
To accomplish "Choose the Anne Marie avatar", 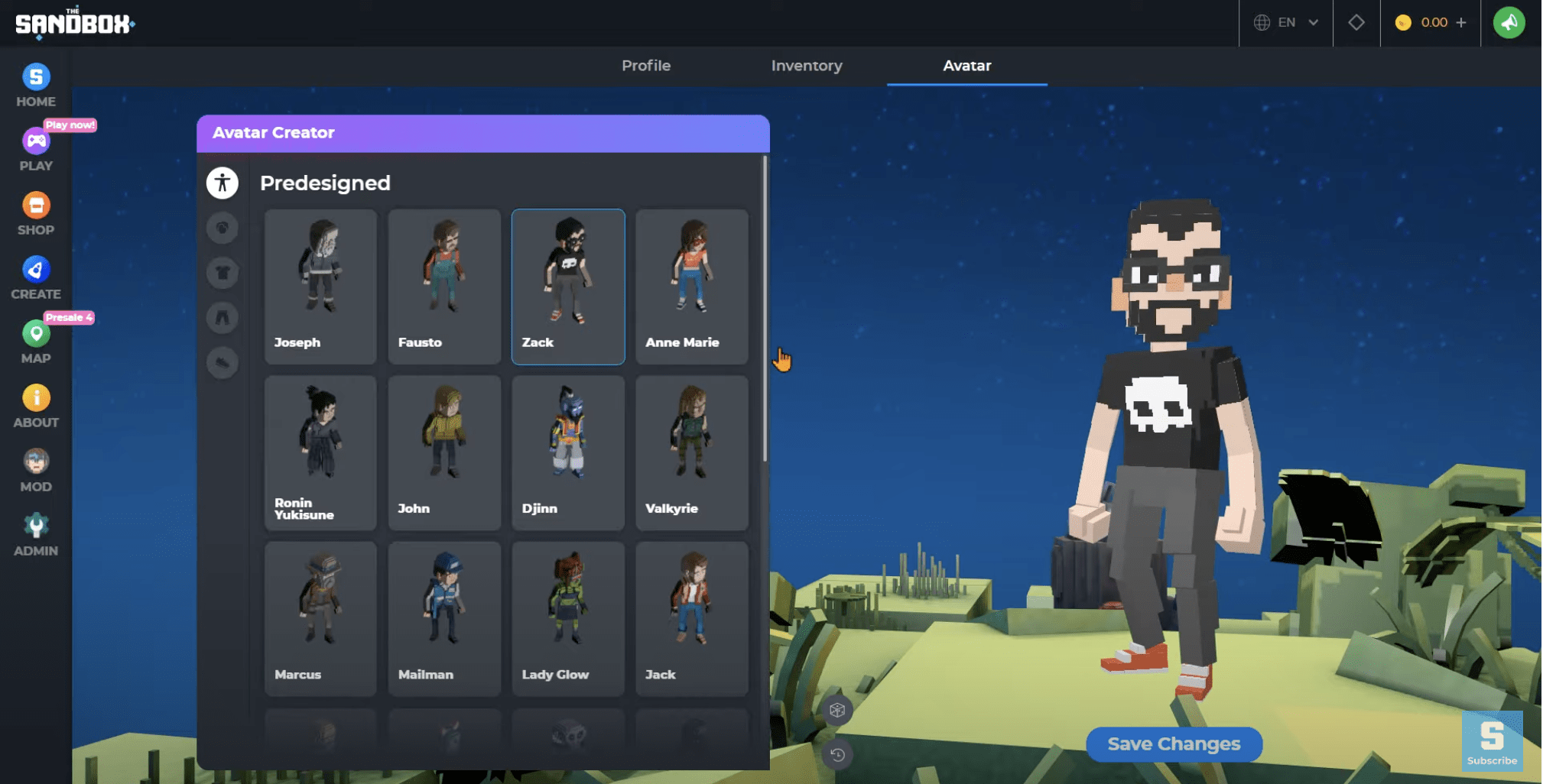I will coord(692,287).
